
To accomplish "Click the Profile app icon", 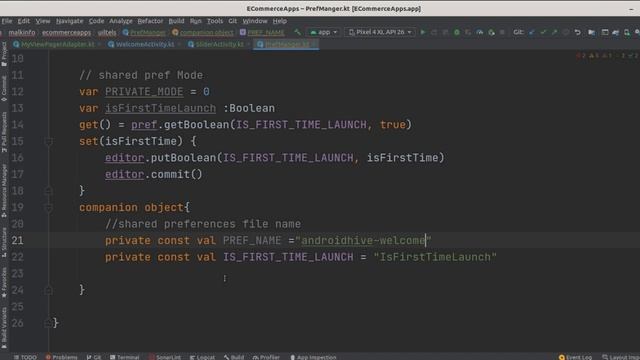I will point(480,32).
